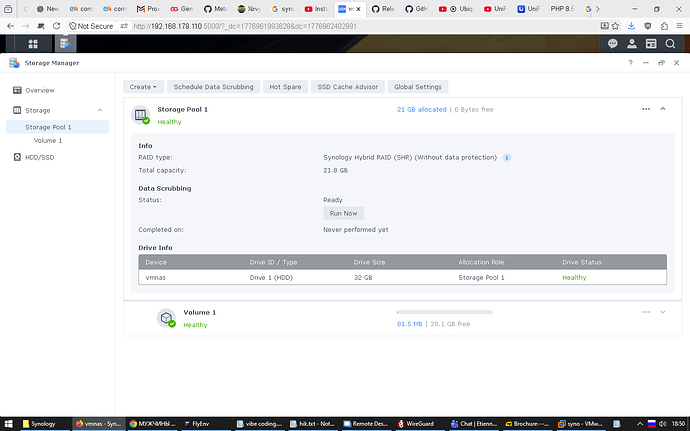Click the Drive Size column header
The width and height of the screenshot is (690, 431).
point(369,262)
